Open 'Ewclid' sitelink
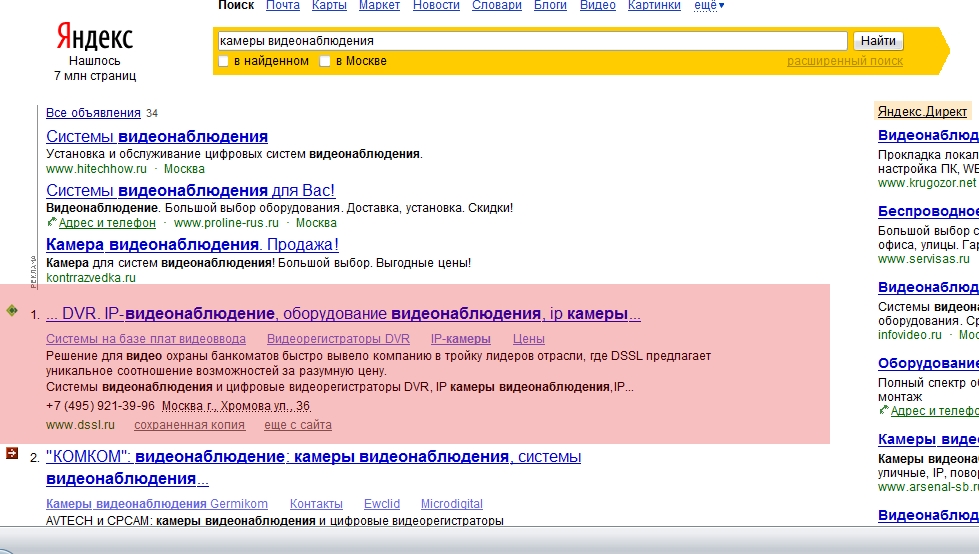979x554 pixels. pos(382,504)
